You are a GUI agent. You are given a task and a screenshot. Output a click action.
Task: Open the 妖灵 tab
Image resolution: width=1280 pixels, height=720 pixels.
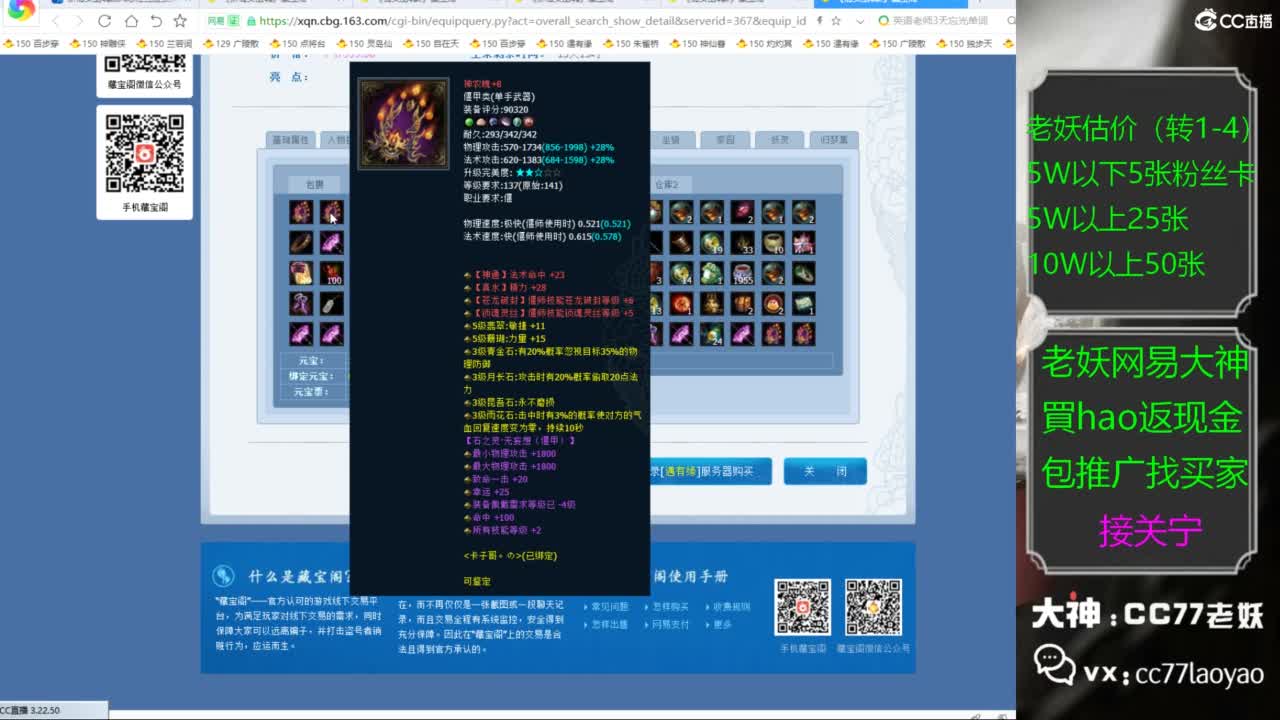pos(779,140)
